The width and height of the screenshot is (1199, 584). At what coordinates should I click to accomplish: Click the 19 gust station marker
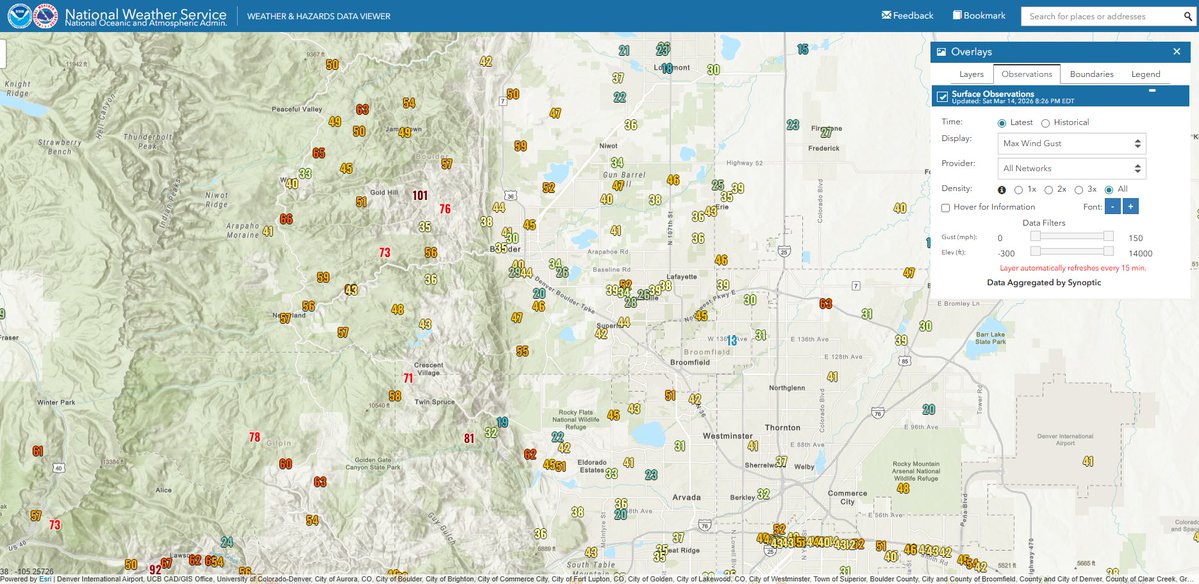[x=502, y=422]
